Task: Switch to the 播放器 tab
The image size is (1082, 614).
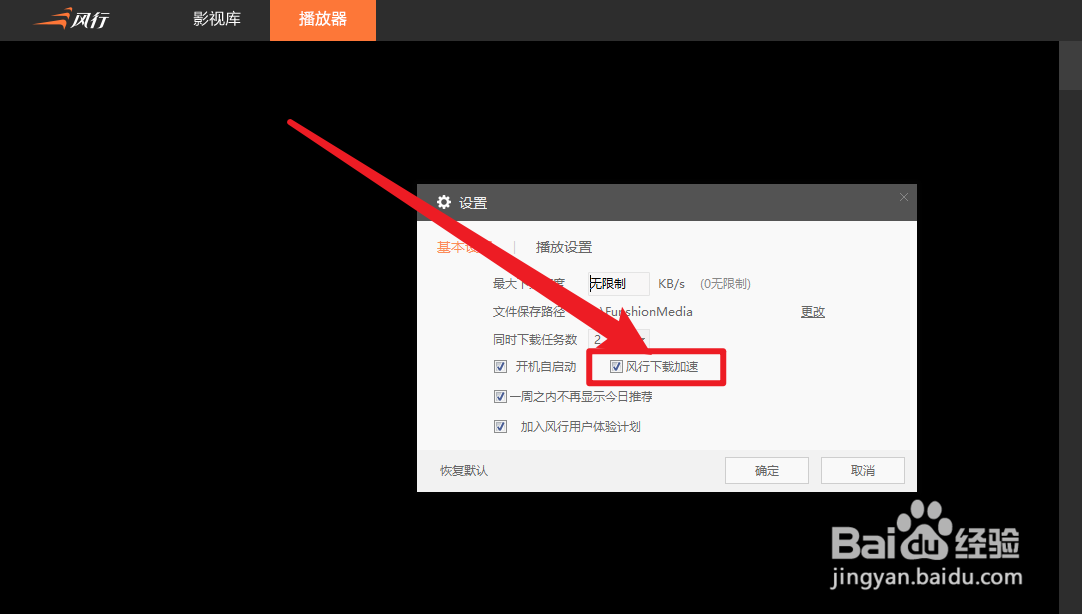Action: (322, 19)
